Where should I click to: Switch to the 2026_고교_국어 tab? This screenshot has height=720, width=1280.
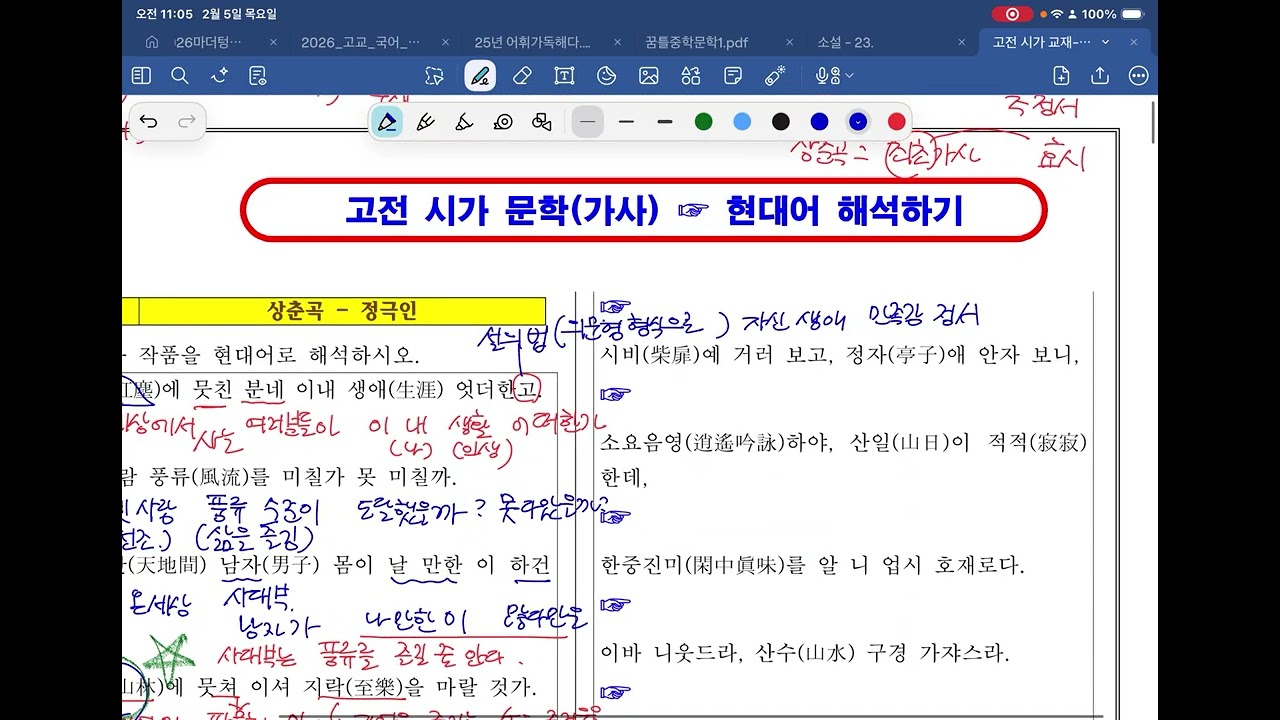click(361, 43)
